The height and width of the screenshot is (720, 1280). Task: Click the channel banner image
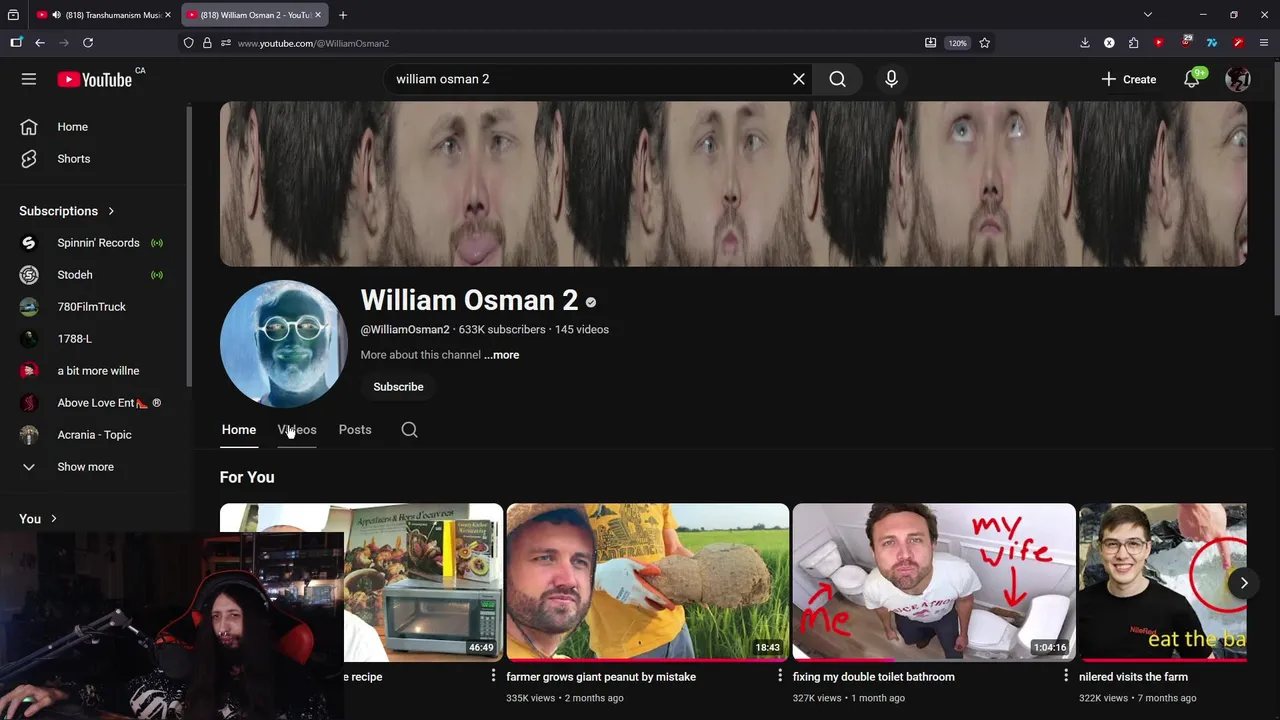(733, 184)
